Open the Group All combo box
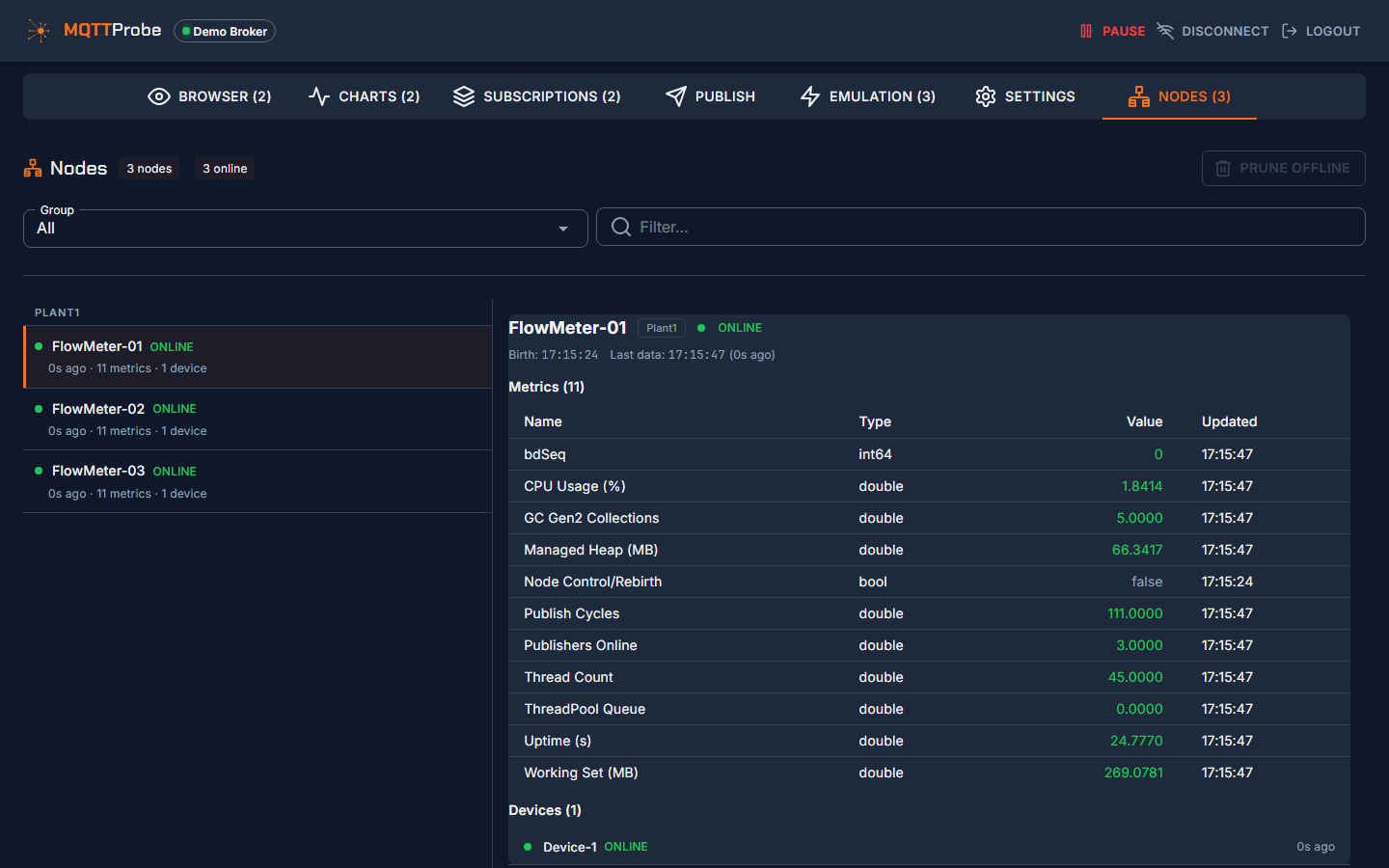This screenshot has width=1389, height=868. pyautogui.click(x=306, y=229)
